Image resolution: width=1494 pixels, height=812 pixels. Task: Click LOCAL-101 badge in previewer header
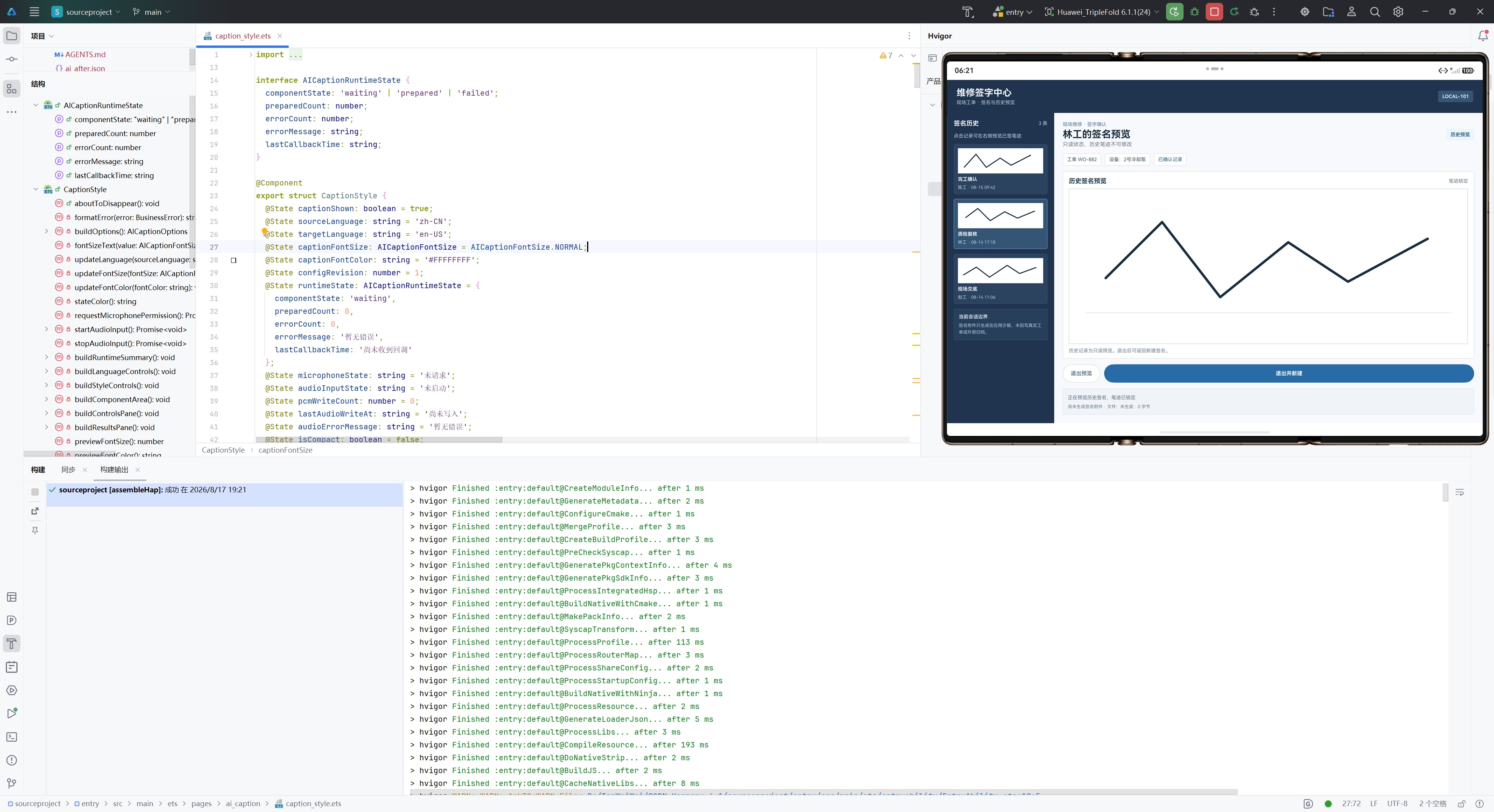click(1455, 96)
